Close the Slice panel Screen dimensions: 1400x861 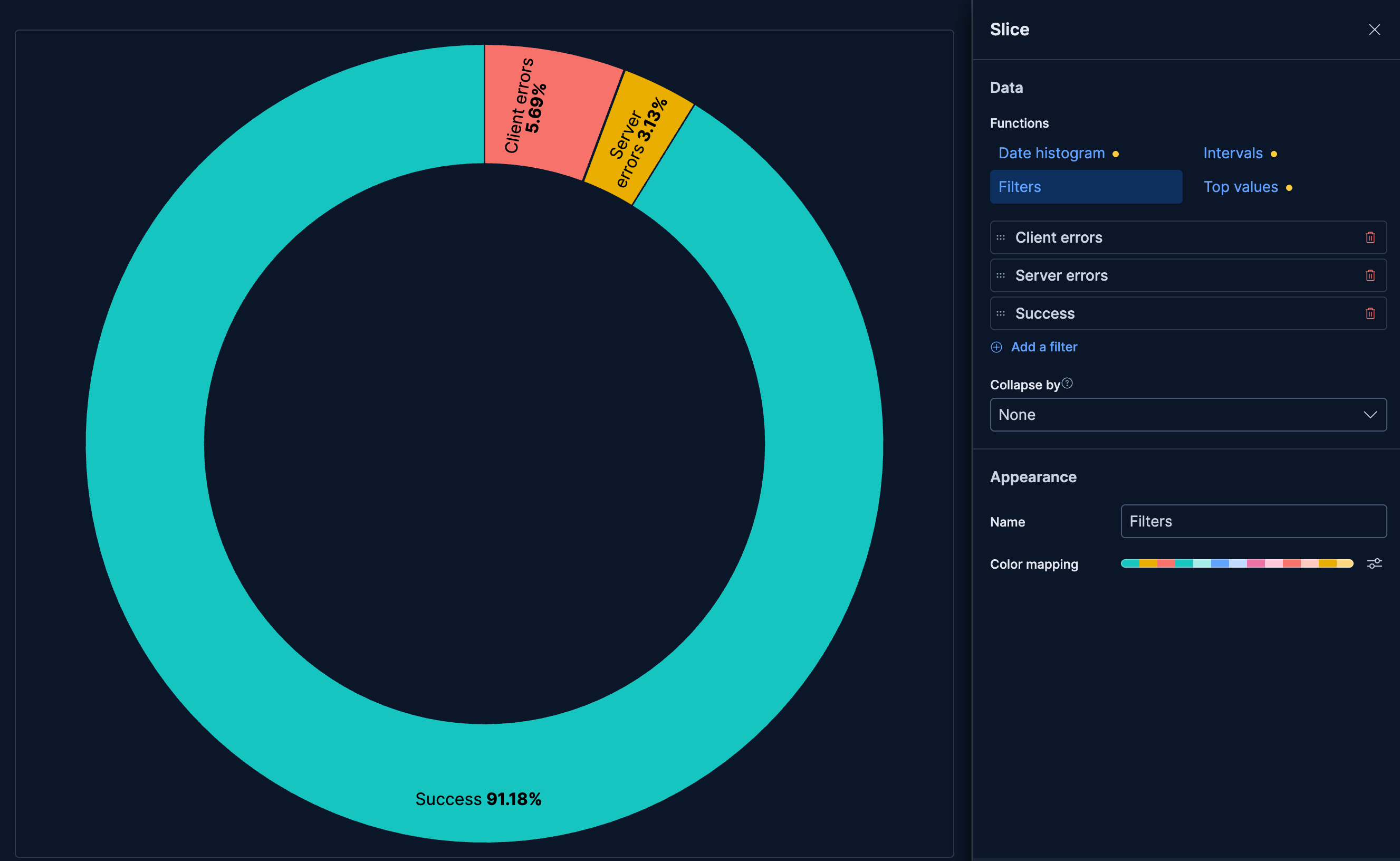pyautogui.click(x=1375, y=29)
